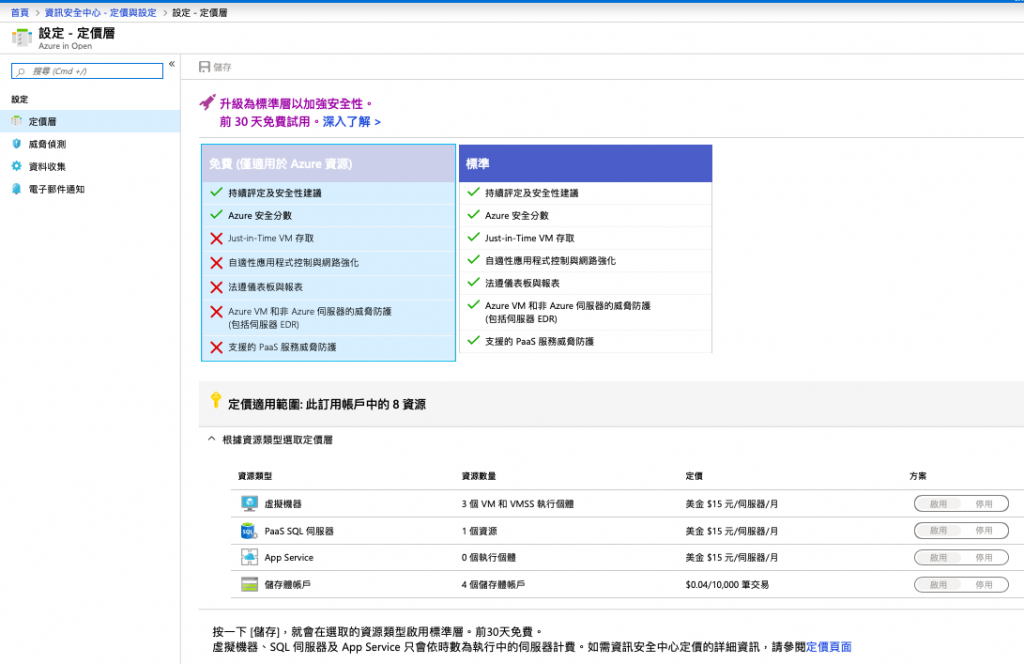The height and width of the screenshot is (664, 1024).
Task: Go to 資訊安全中心 - 定價與設定 breadcrumb
Action: coord(101,12)
